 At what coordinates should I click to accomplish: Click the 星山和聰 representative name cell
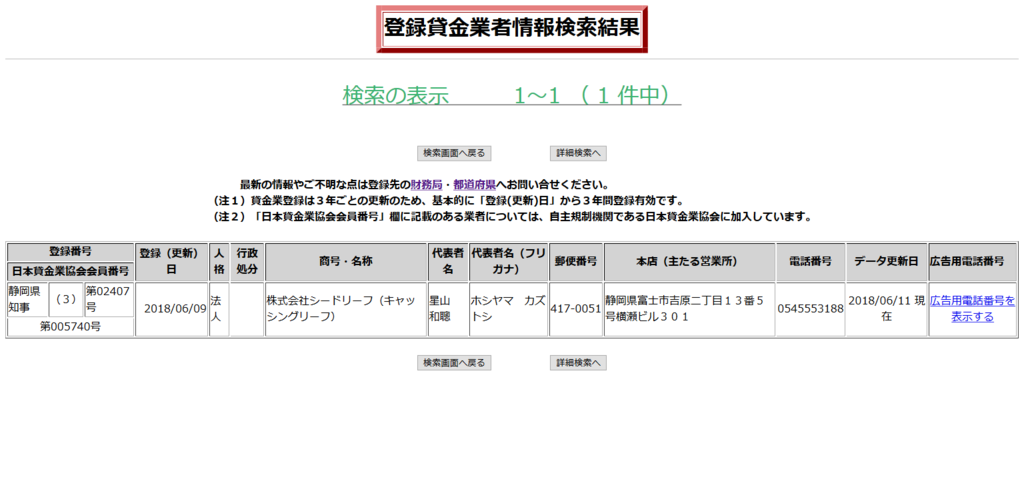pyautogui.click(x=447, y=309)
